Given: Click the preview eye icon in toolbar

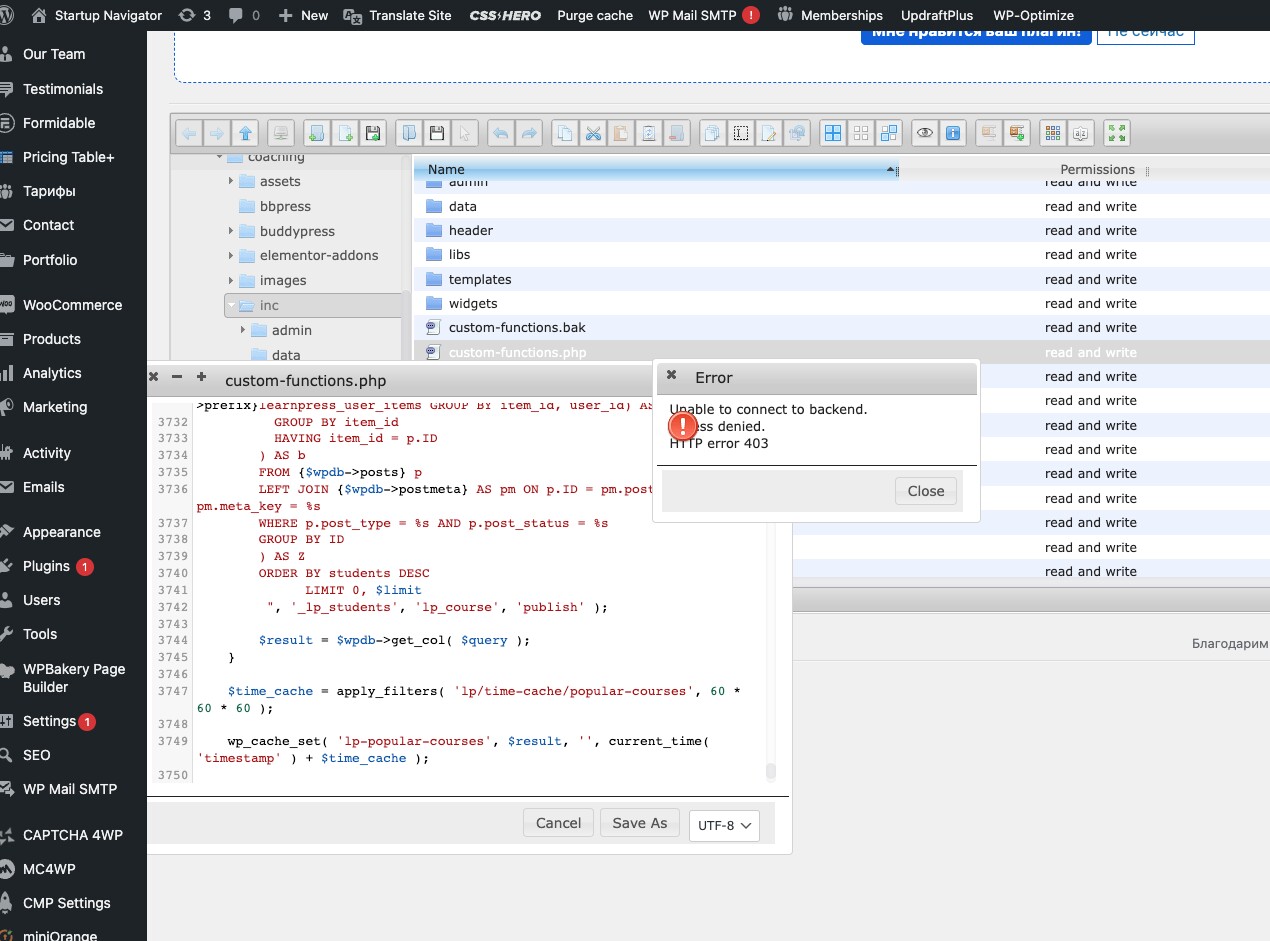Looking at the screenshot, I should pyautogui.click(x=925, y=133).
